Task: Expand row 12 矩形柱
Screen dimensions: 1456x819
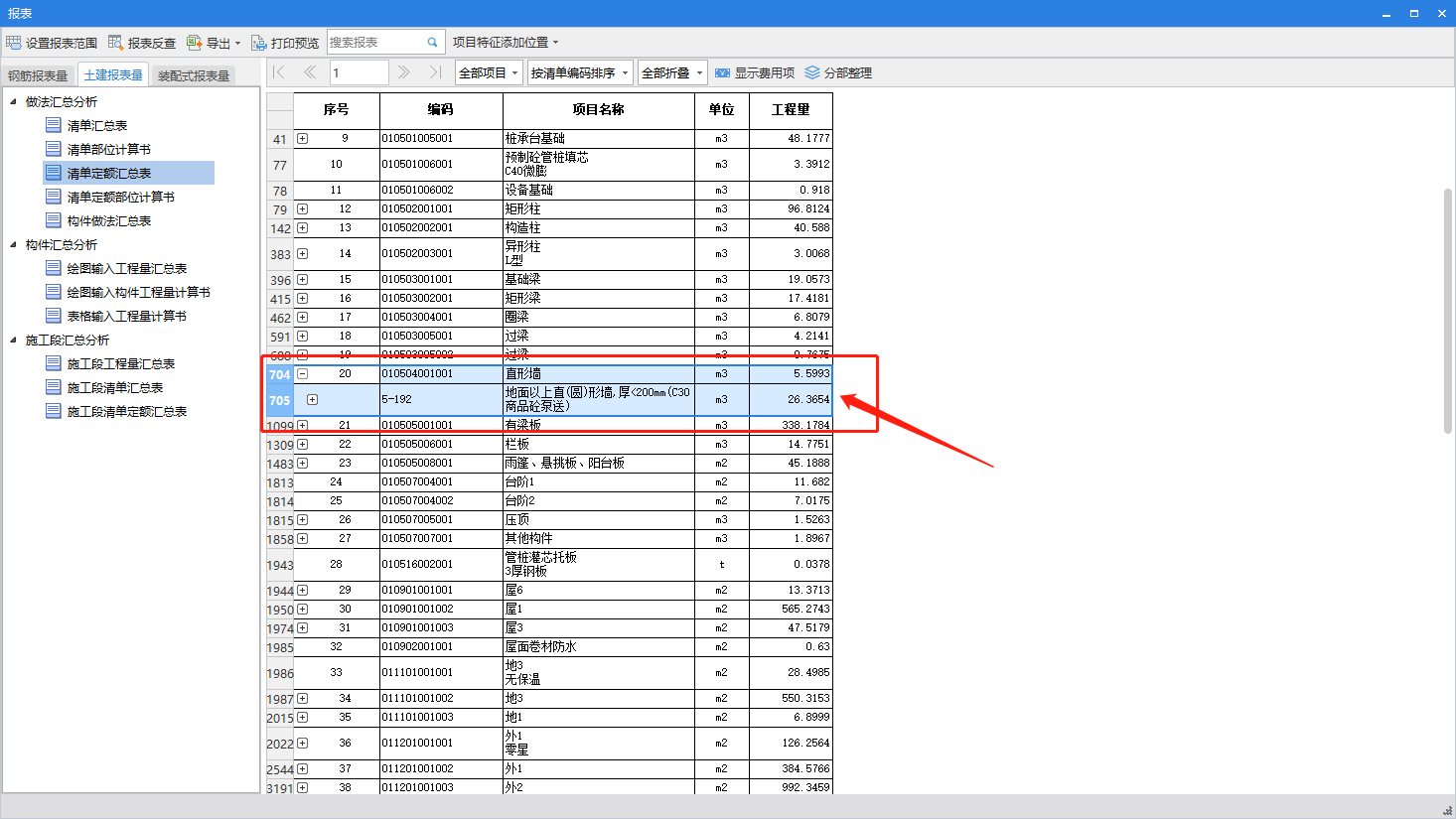Action: coord(302,209)
